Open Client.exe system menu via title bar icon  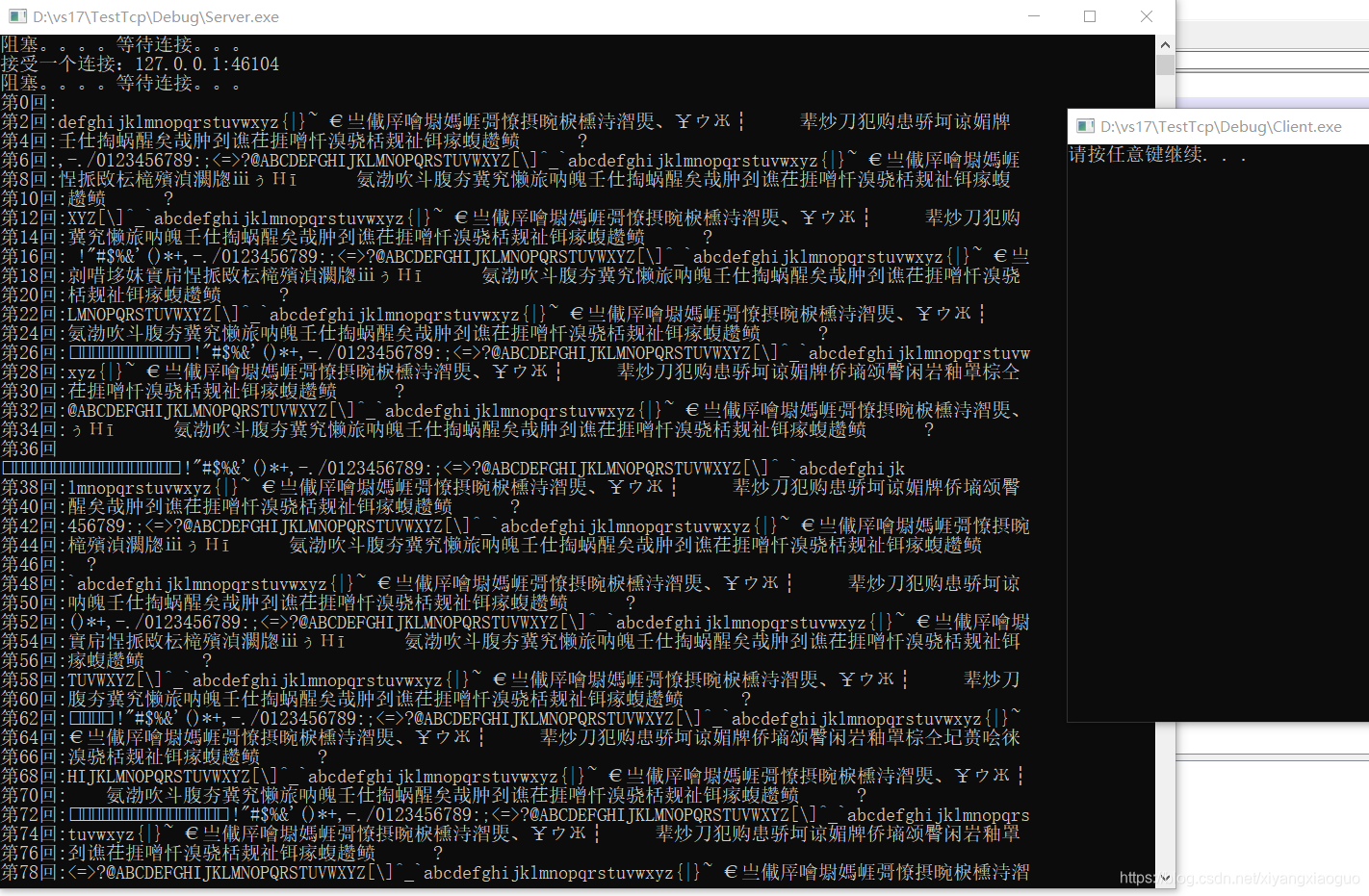coord(1085,125)
